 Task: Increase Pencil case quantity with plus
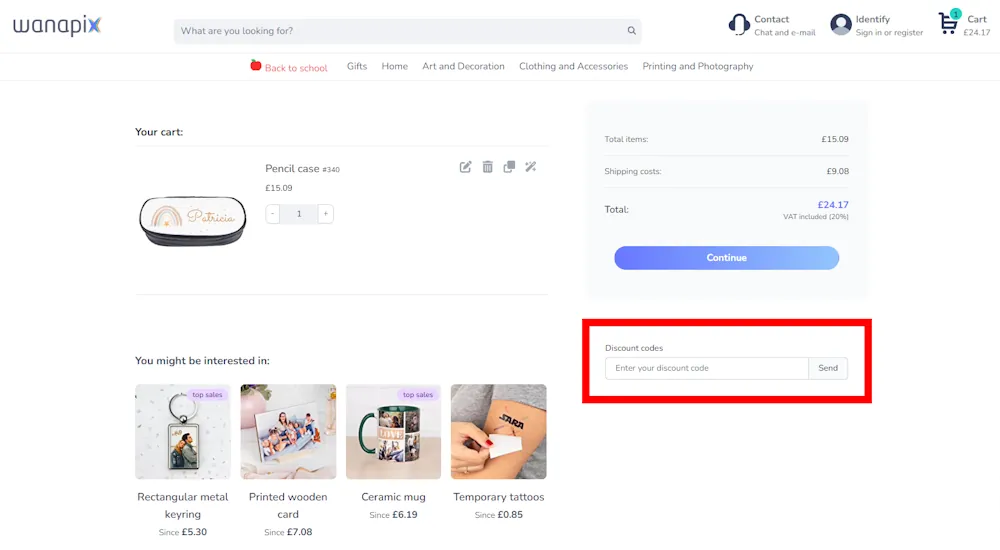tap(325, 214)
